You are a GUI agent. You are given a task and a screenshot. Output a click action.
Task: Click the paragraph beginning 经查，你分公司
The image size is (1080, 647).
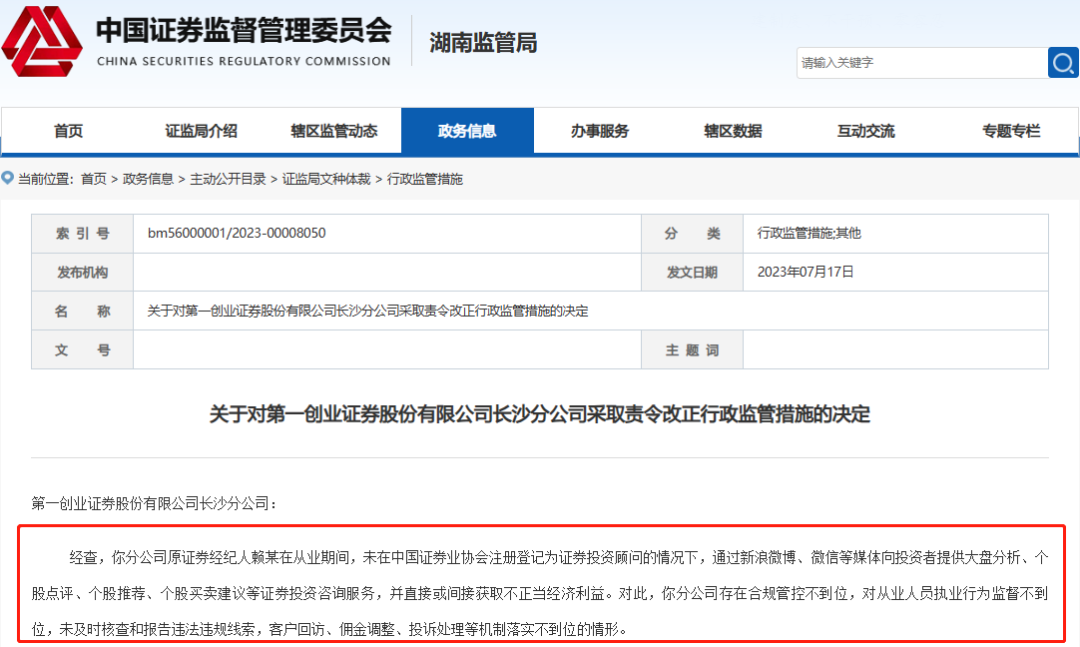(x=540, y=593)
